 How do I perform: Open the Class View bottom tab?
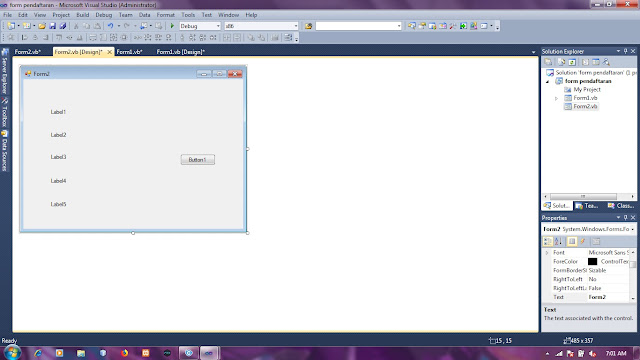(620, 206)
